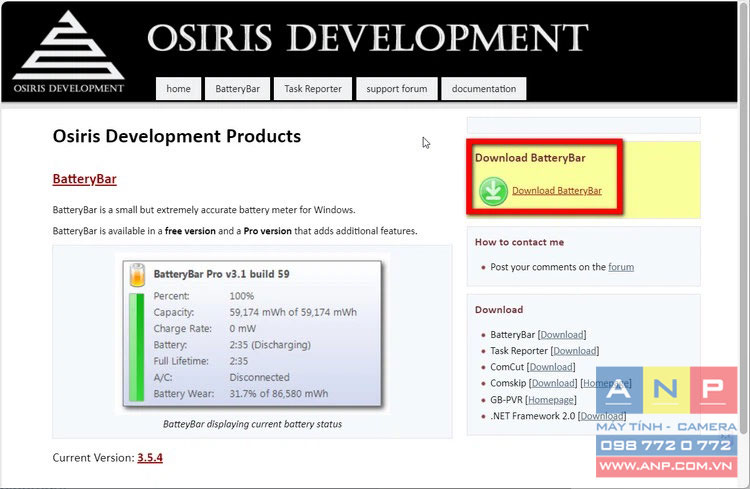Click the green battery level bar
Screen dimensions: 750x489
(136, 347)
